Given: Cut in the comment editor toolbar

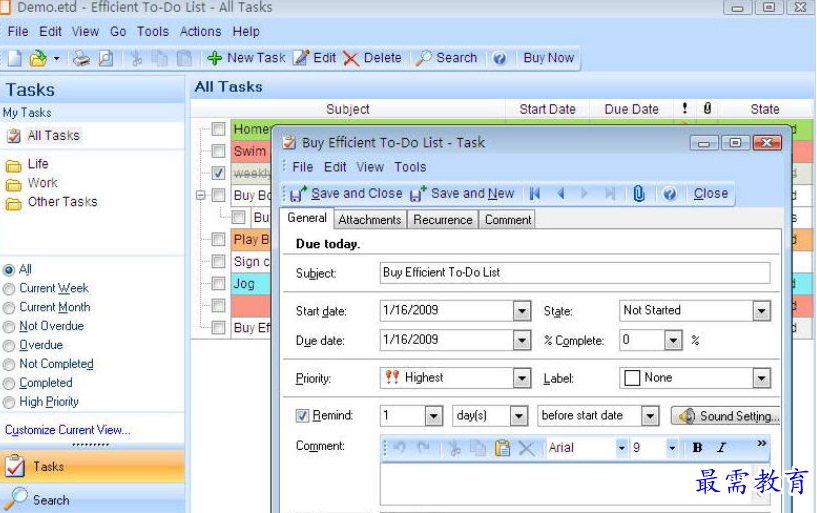Looking at the screenshot, I should (454, 447).
